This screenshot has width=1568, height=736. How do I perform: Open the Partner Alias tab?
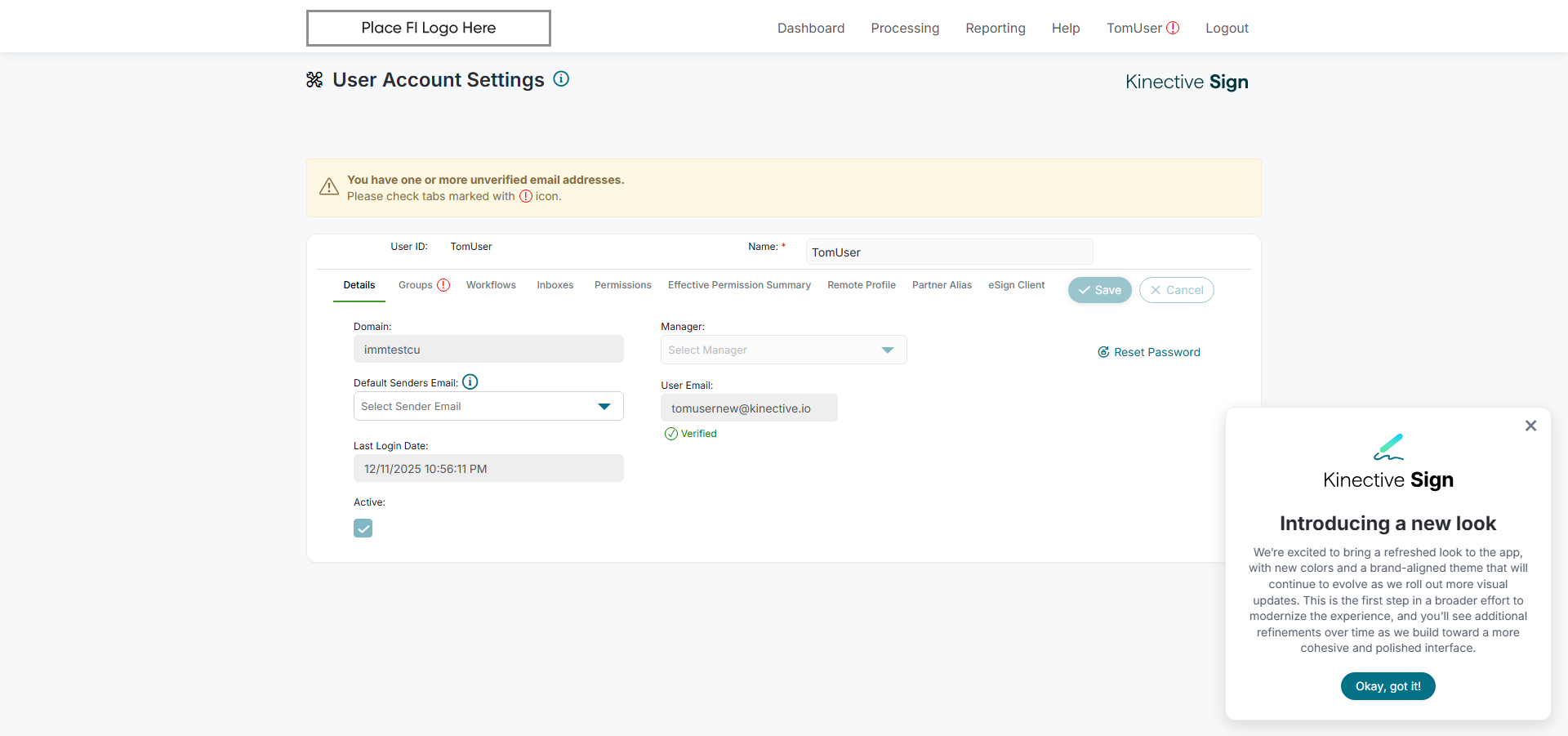(x=942, y=285)
